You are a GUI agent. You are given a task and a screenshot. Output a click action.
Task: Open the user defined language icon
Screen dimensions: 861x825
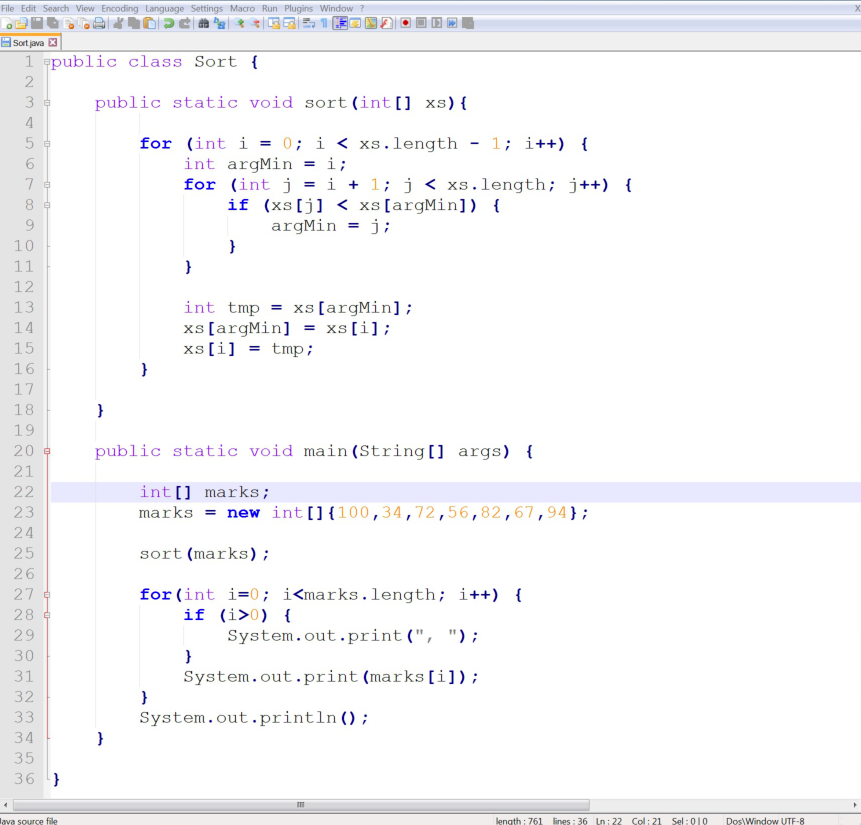coord(355,23)
